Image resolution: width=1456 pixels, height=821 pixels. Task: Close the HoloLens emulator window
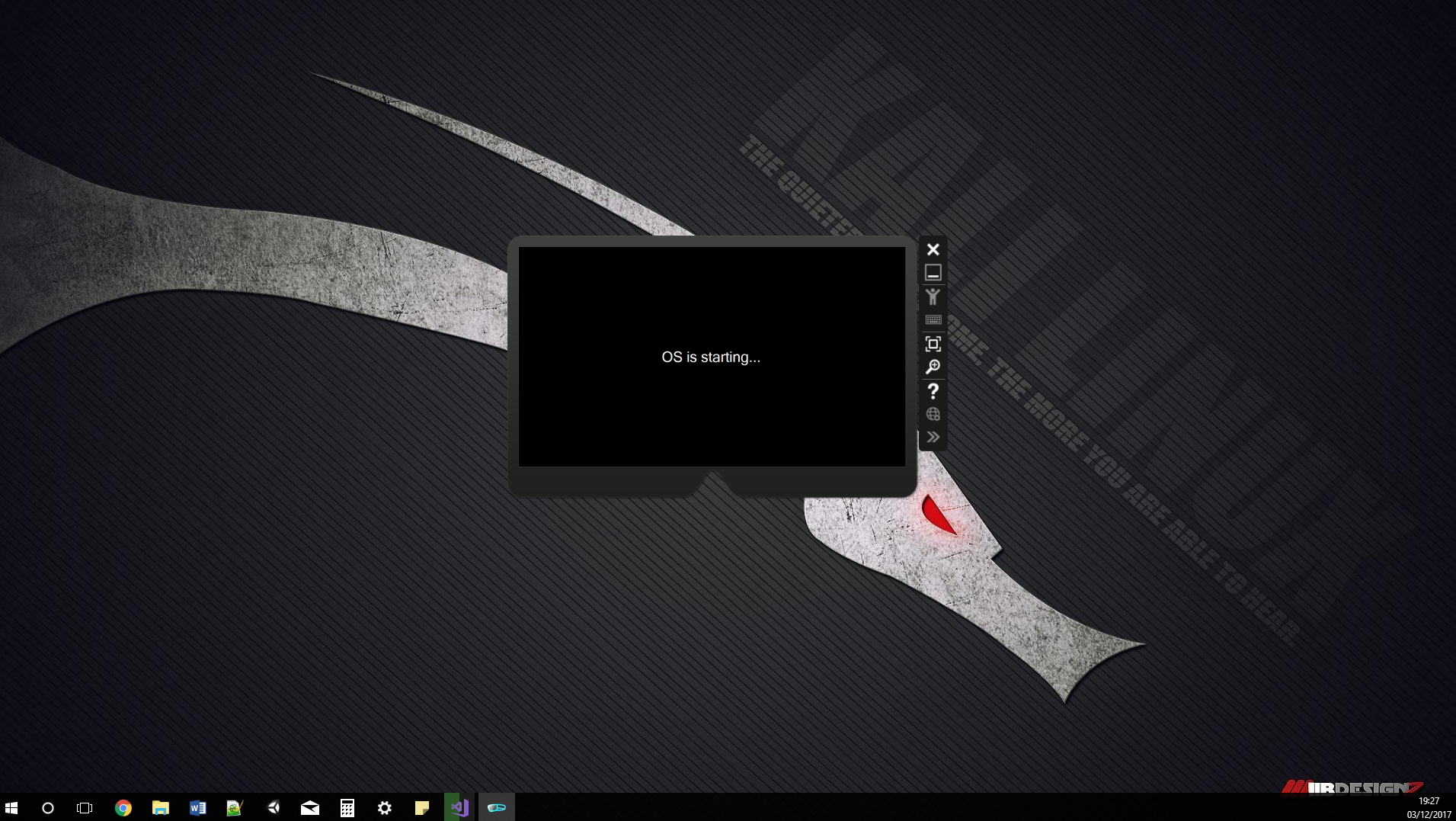tap(933, 249)
